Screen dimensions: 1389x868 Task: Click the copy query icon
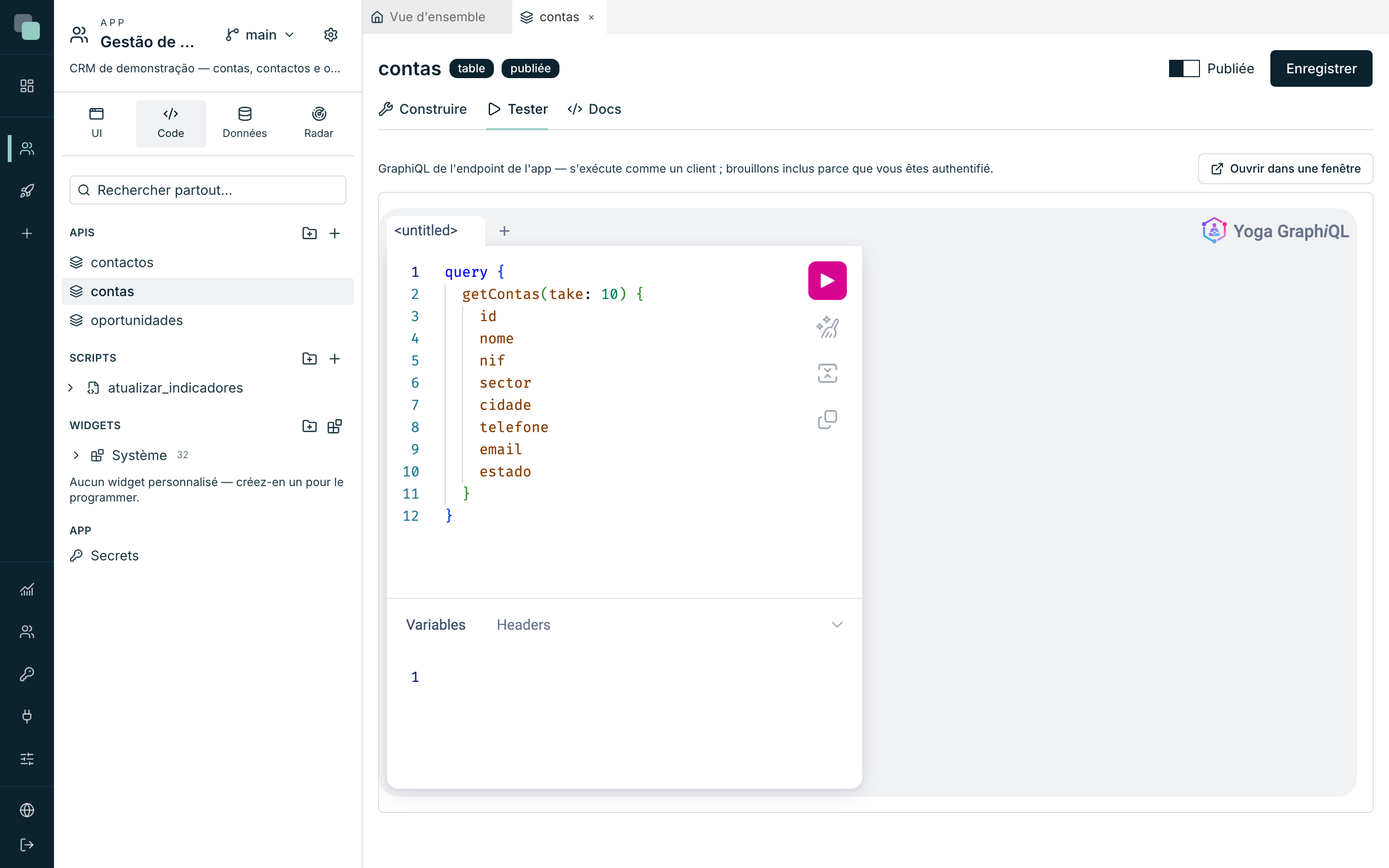(827, 419)
